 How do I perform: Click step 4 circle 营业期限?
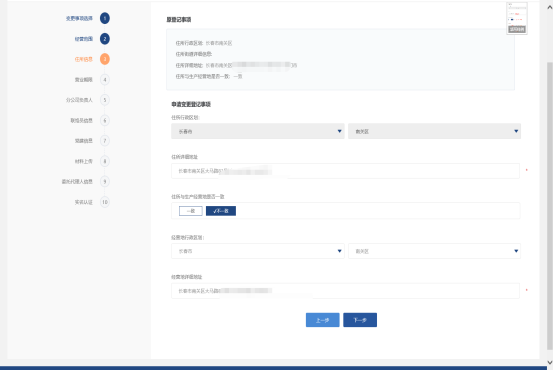(x=105, y=79)
